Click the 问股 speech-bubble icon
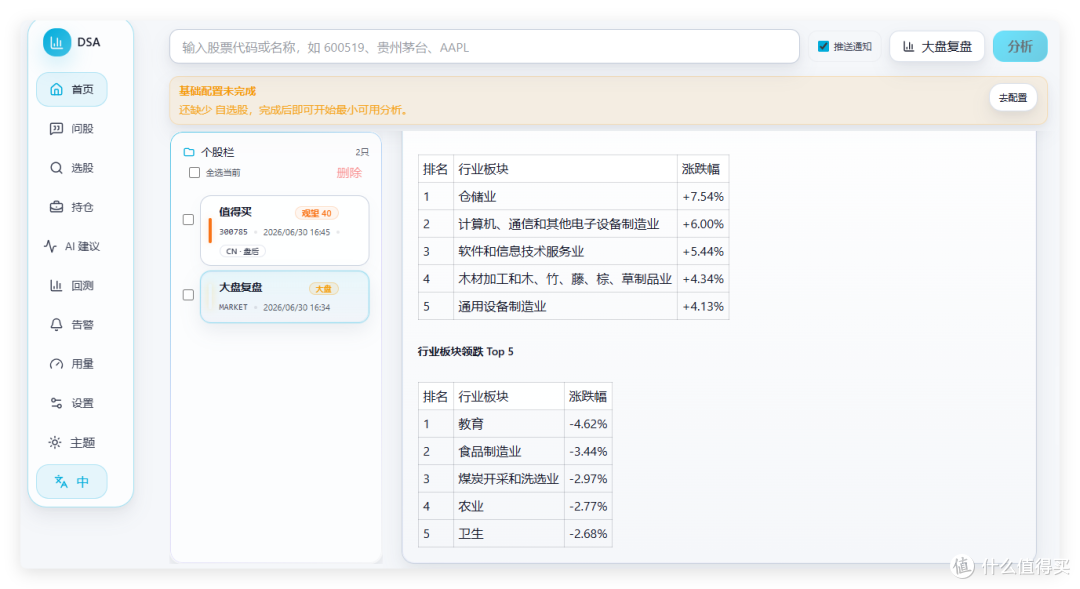 tap(56, 129)
